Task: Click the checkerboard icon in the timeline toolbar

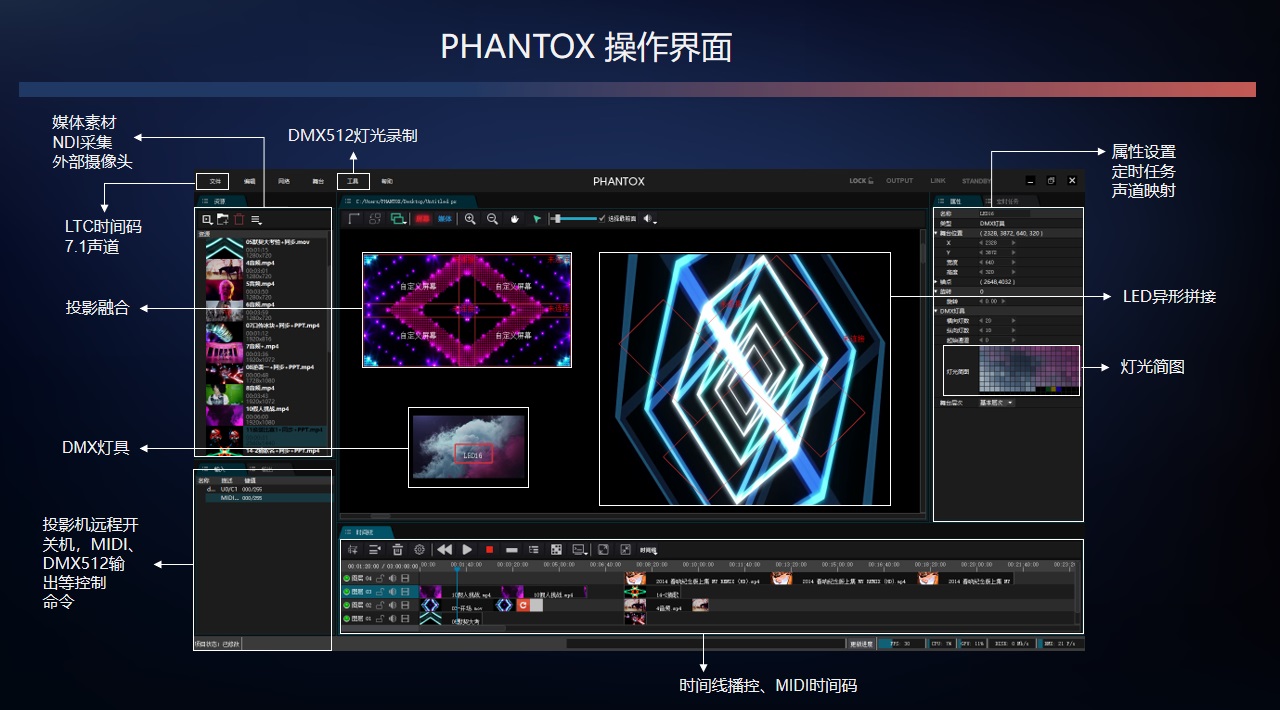Action: 556,549
